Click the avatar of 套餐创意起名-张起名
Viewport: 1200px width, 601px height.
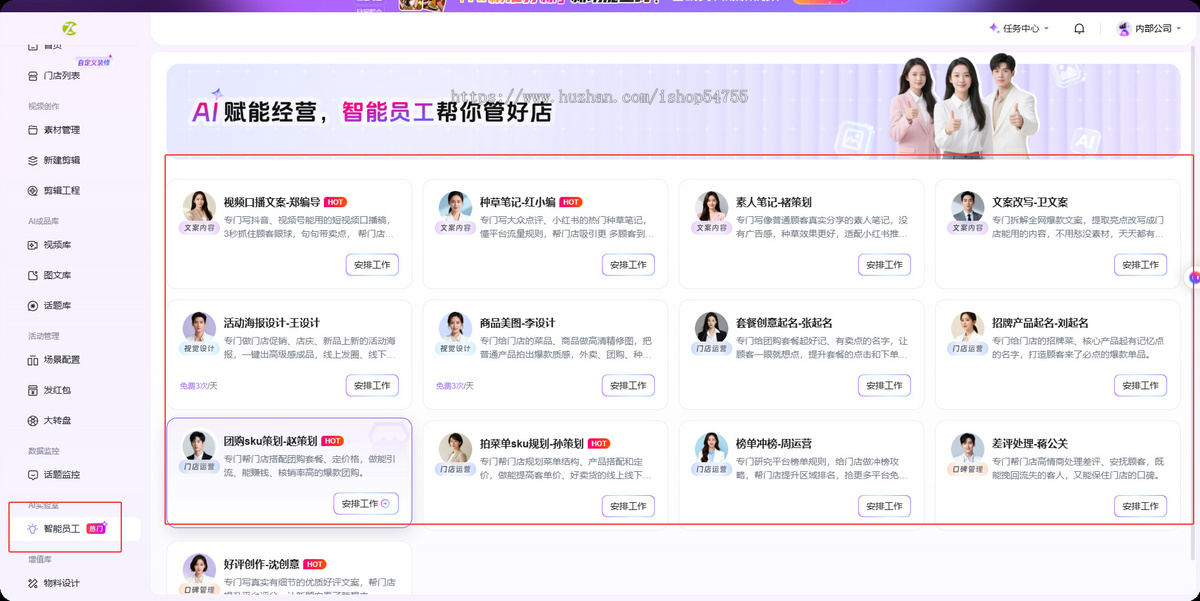(711, 327)
